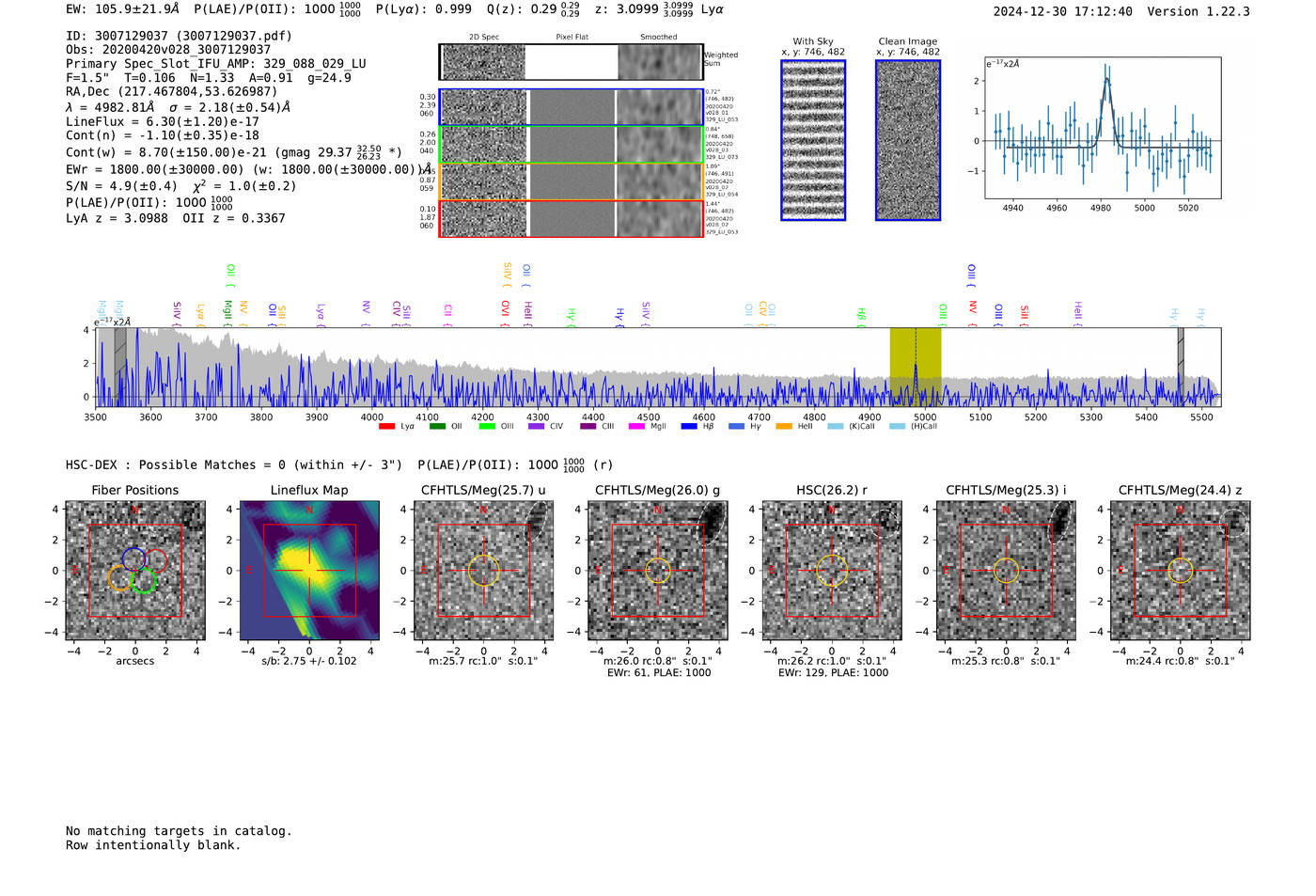Select the red-bordered 2D spectrum row
This screenshot has width=1316, height=896.
tap(571, 219)
